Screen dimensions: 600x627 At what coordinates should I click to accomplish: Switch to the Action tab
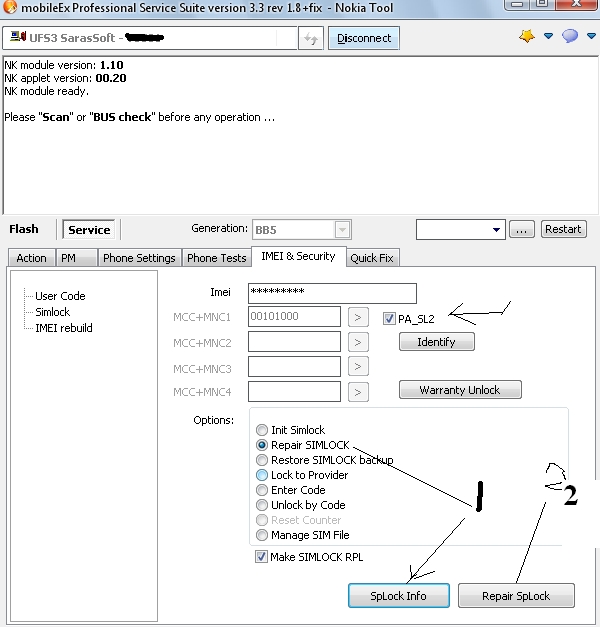32,258
